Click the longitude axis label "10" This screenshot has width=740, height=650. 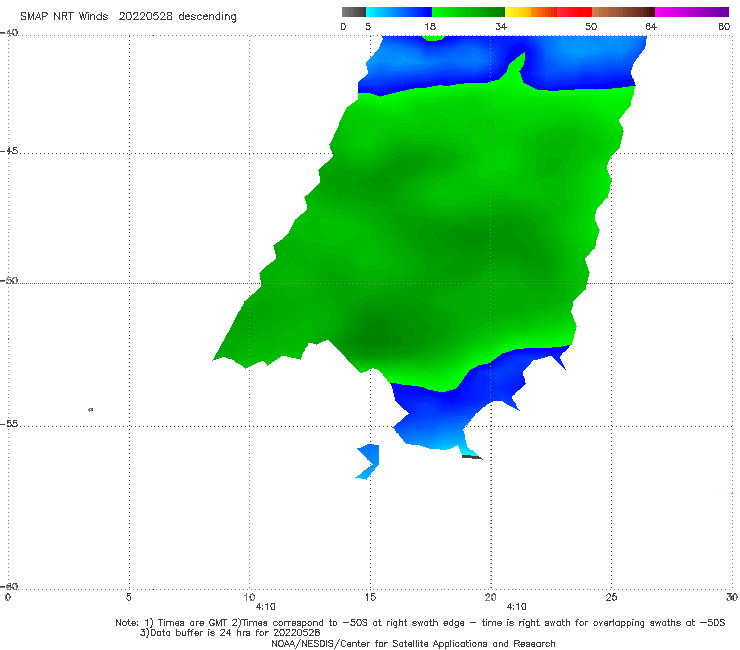(x=250, y=598)
